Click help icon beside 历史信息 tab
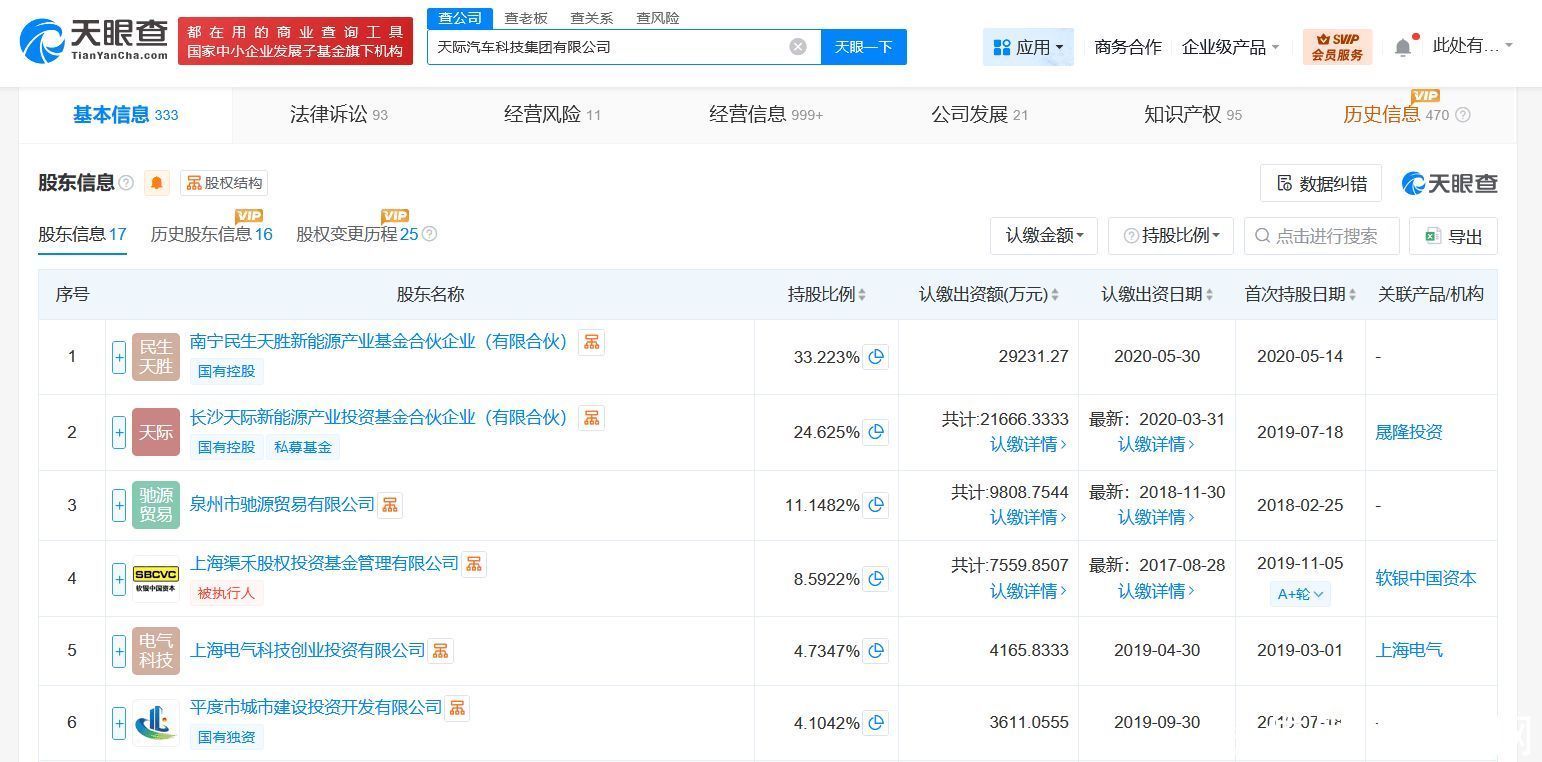Image resolution: width=1542 pixels, height=762 pixels. (x=1463, y=115)
